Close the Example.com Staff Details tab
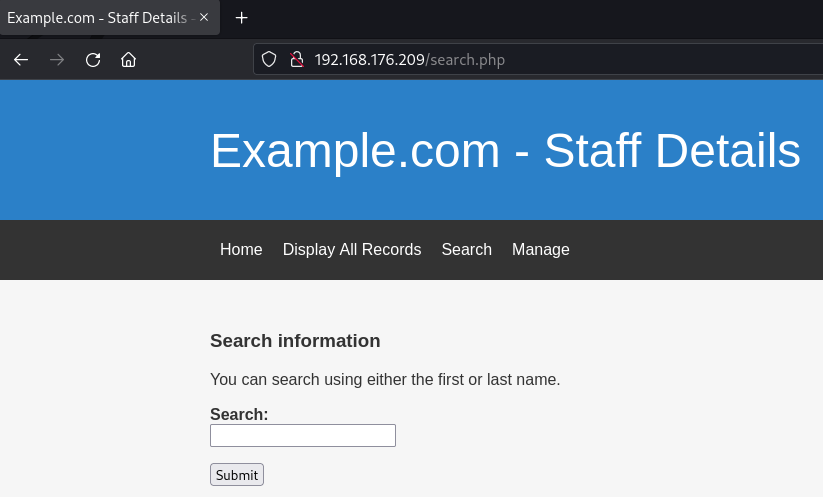 pyautogui.click(x=204, y=18)
